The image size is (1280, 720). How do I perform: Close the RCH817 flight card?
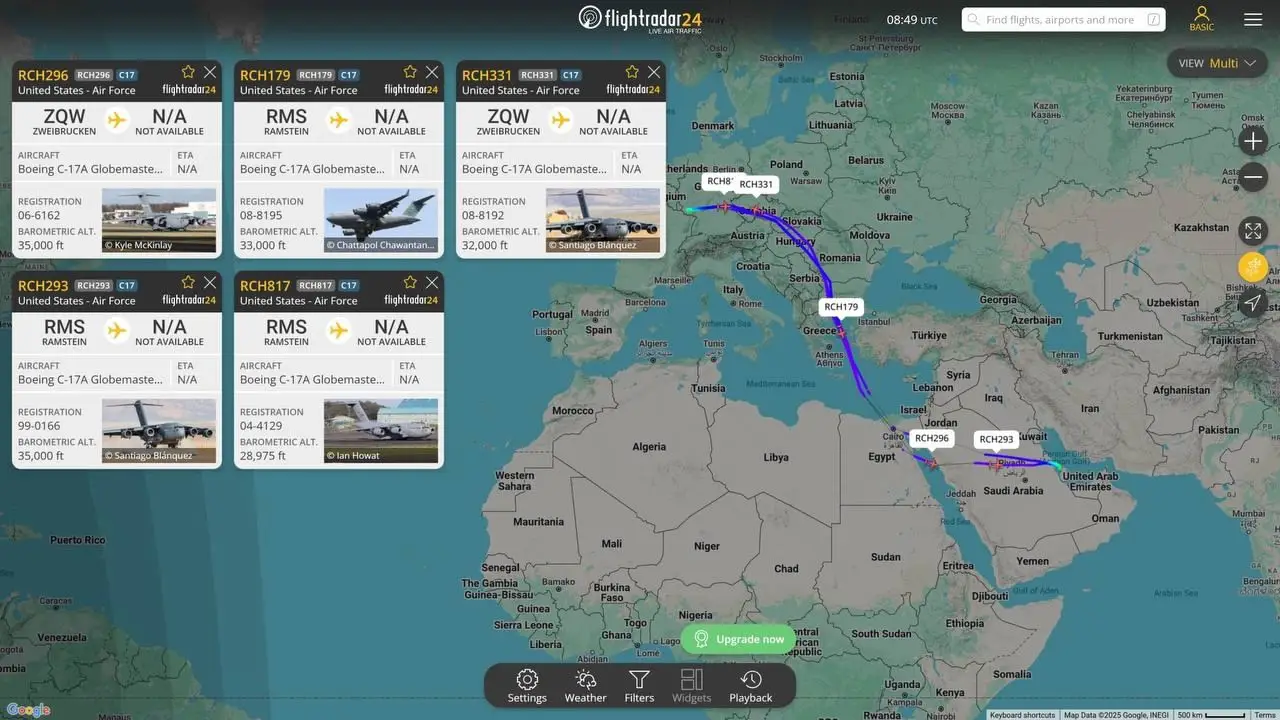pos(432,283)
